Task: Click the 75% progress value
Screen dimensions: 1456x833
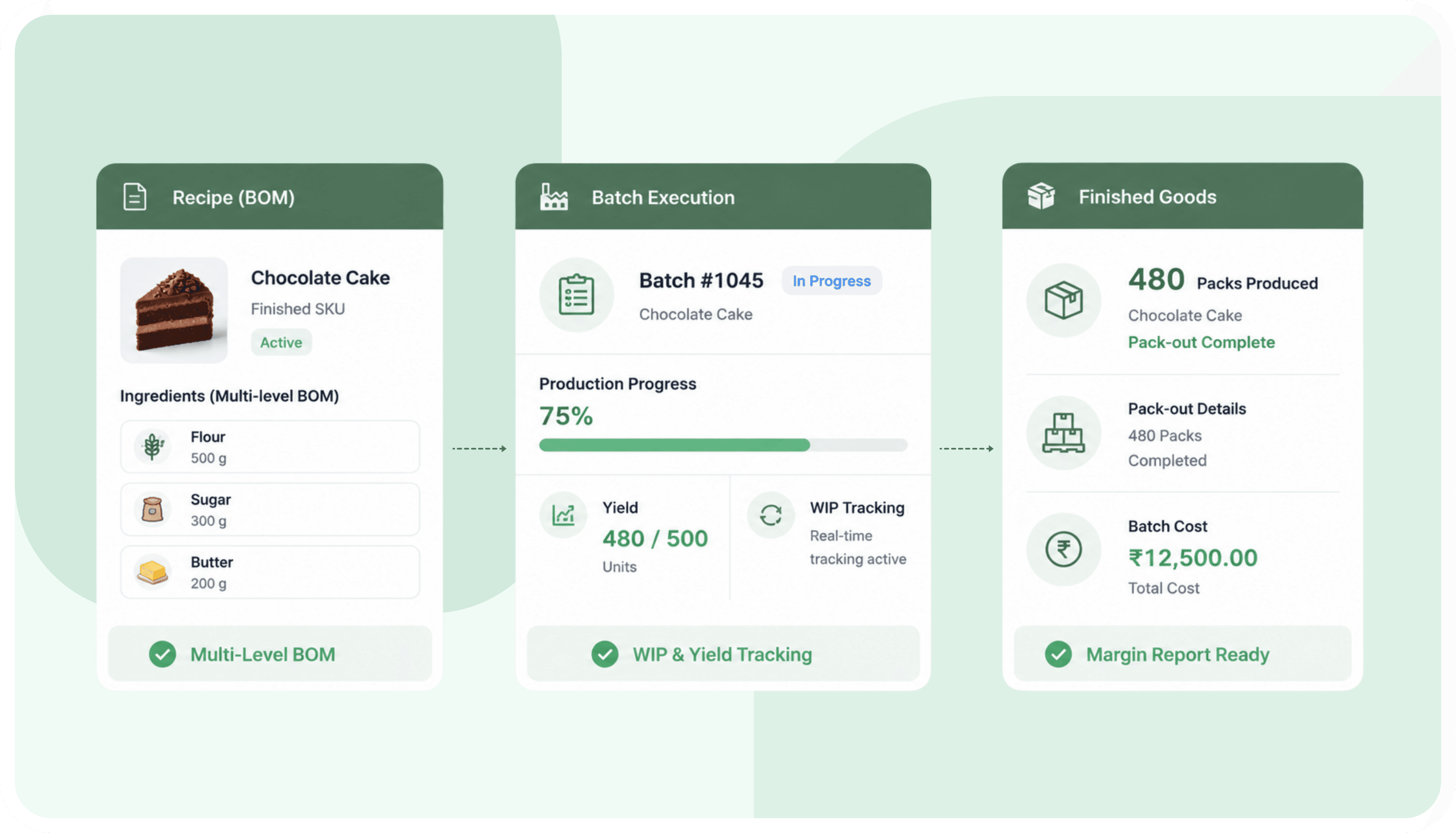Action: pos(566,416)
